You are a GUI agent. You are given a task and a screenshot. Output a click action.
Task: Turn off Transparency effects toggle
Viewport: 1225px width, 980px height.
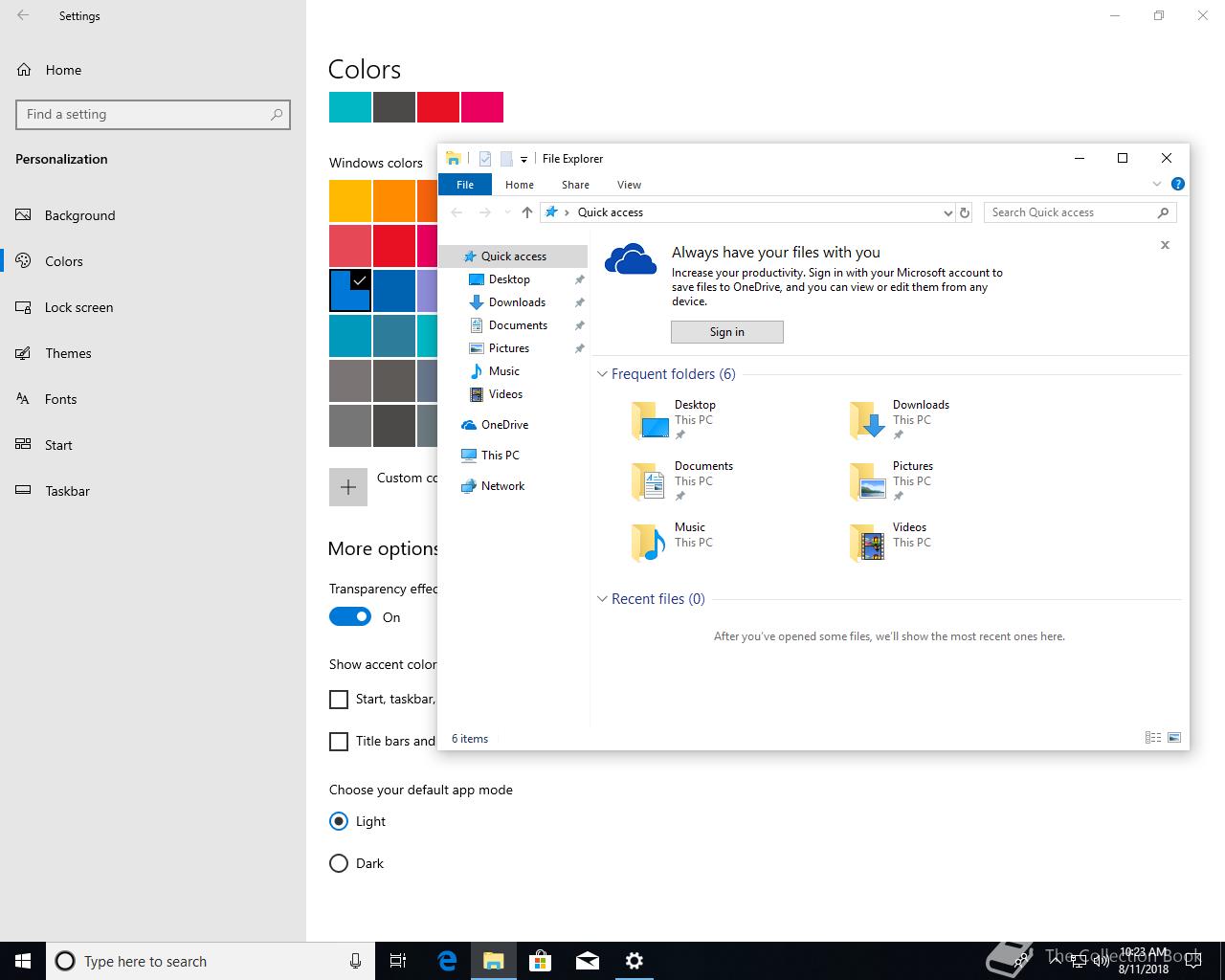pos(350,617)
